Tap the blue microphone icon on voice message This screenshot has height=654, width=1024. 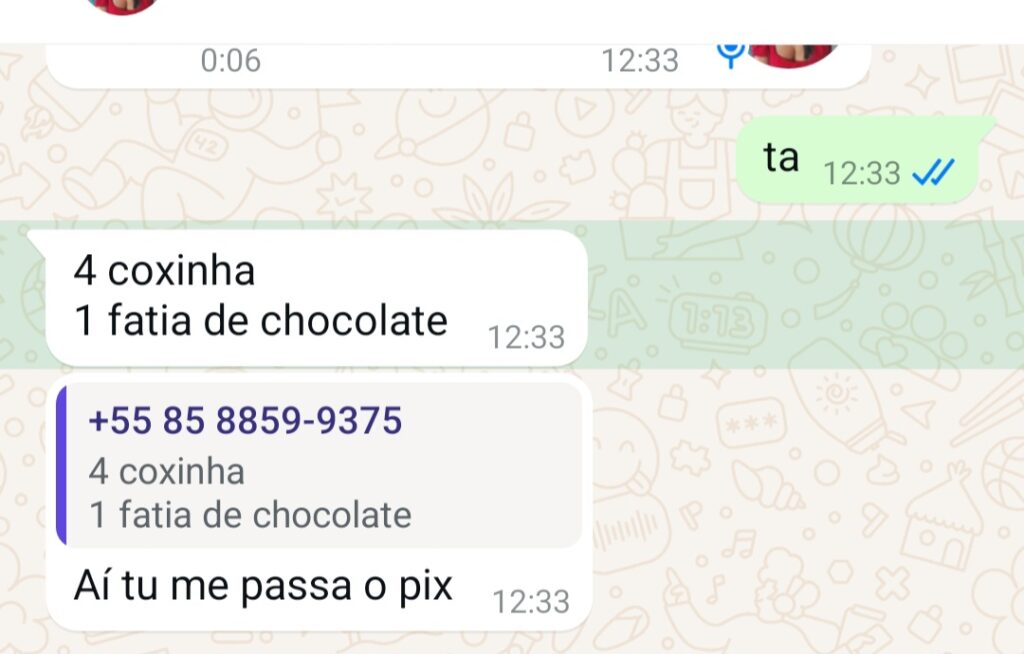[731, 54]
